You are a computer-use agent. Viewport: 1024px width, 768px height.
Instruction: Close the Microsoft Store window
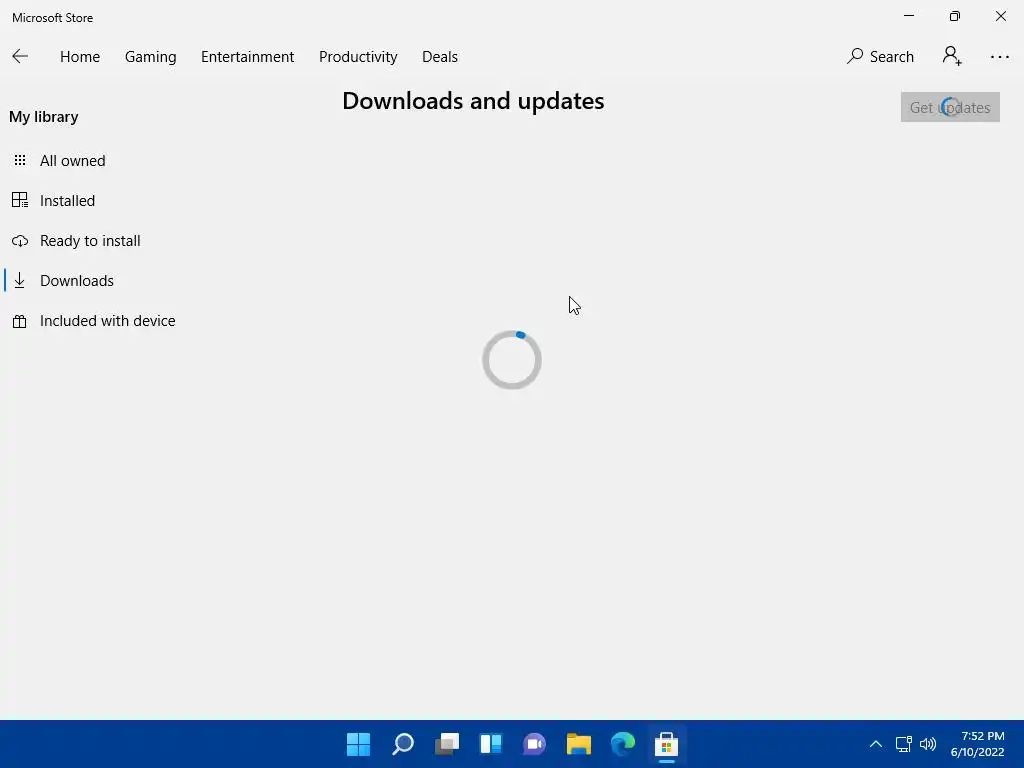[x=1000, y=16]
